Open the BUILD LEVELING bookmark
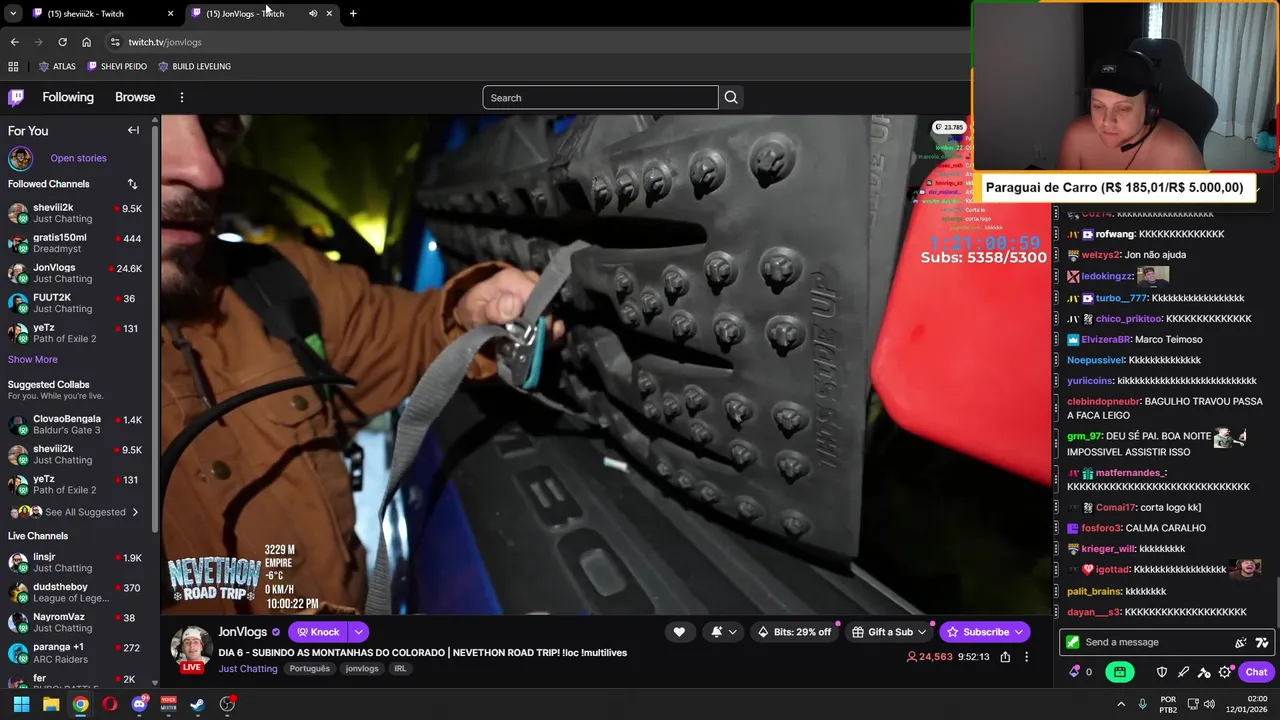Viewport: 1280px width, 720px height. point(194,66)
